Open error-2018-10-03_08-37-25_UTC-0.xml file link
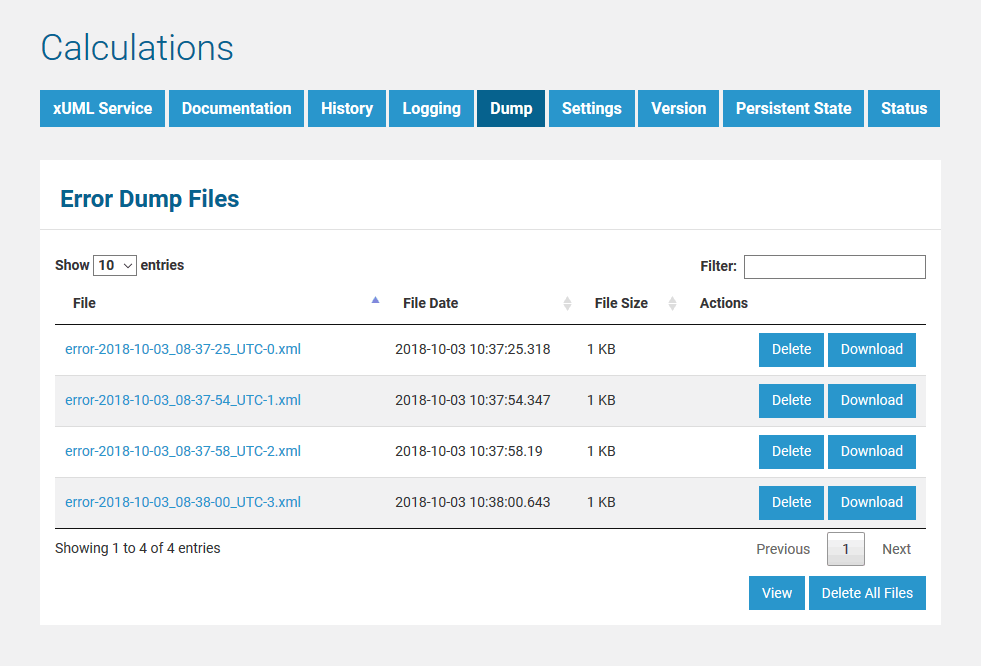Image resolution: width=981 pixels, height=666 pixels. 183,349
